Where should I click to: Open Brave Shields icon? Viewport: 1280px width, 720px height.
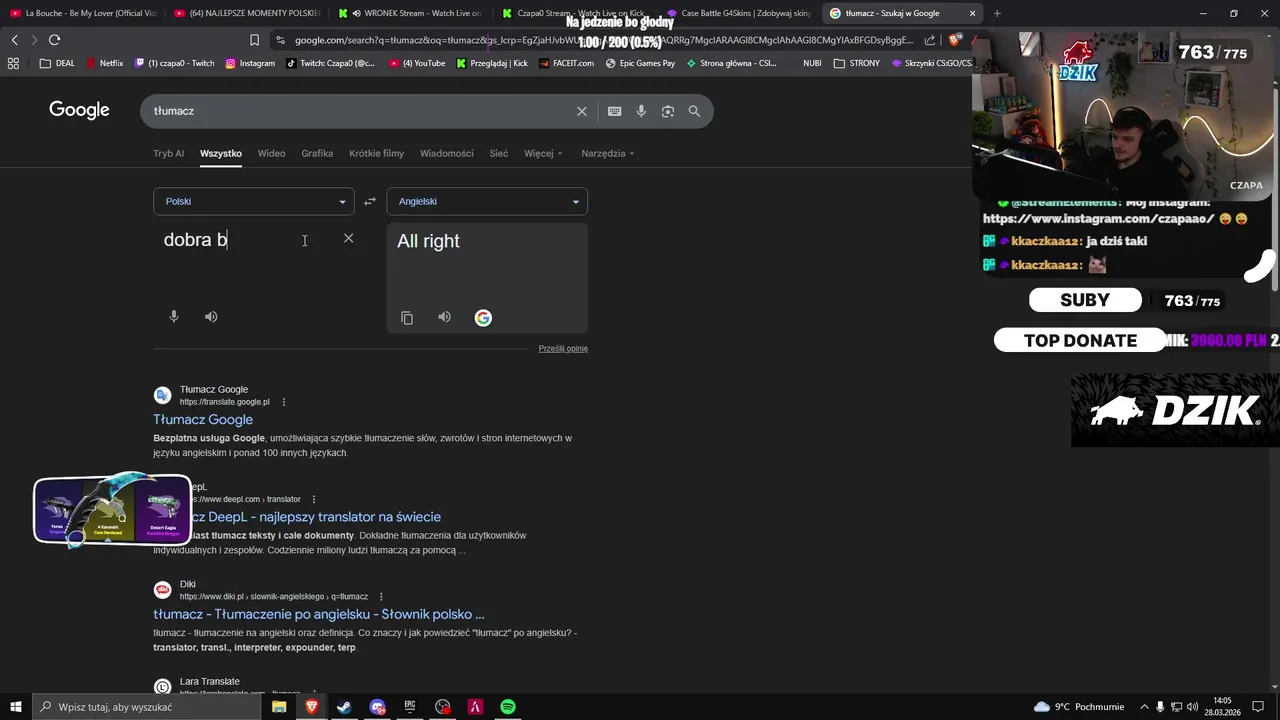pos(955,40)
